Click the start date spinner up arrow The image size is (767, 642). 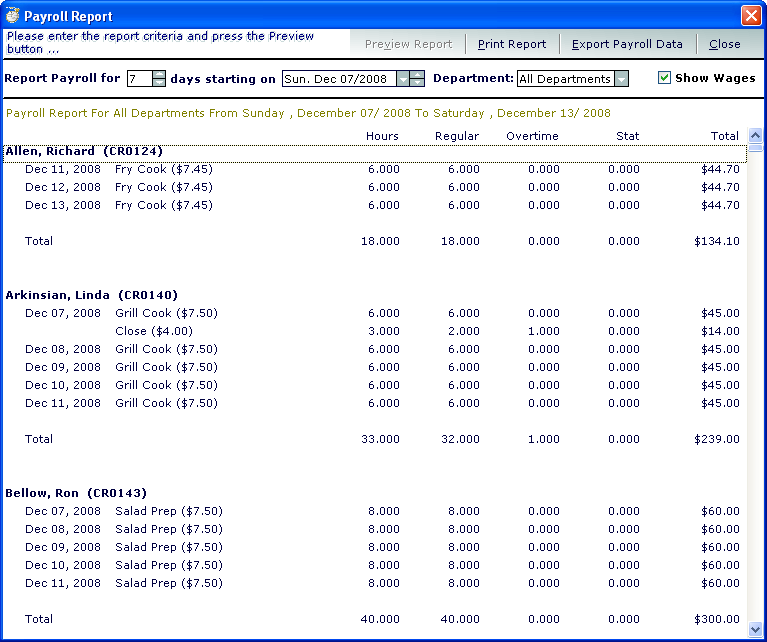418,74
